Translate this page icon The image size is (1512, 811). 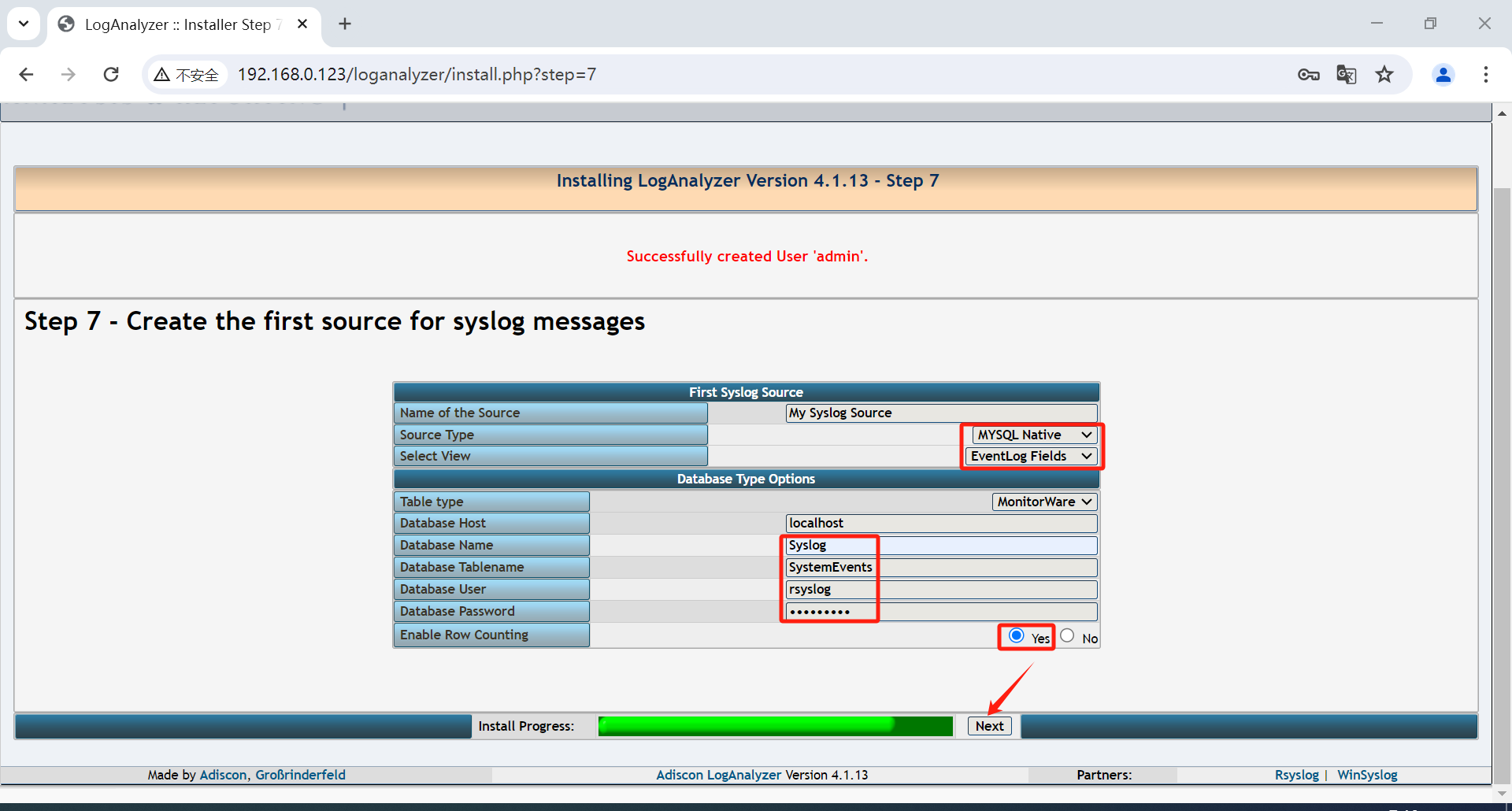[x=1347, y=75]
